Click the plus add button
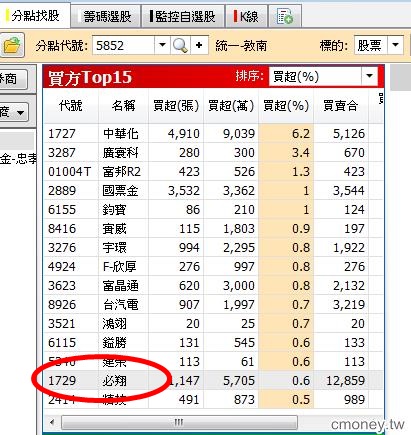The width and height of the screenshot is (411, 435). click(199, 45)
